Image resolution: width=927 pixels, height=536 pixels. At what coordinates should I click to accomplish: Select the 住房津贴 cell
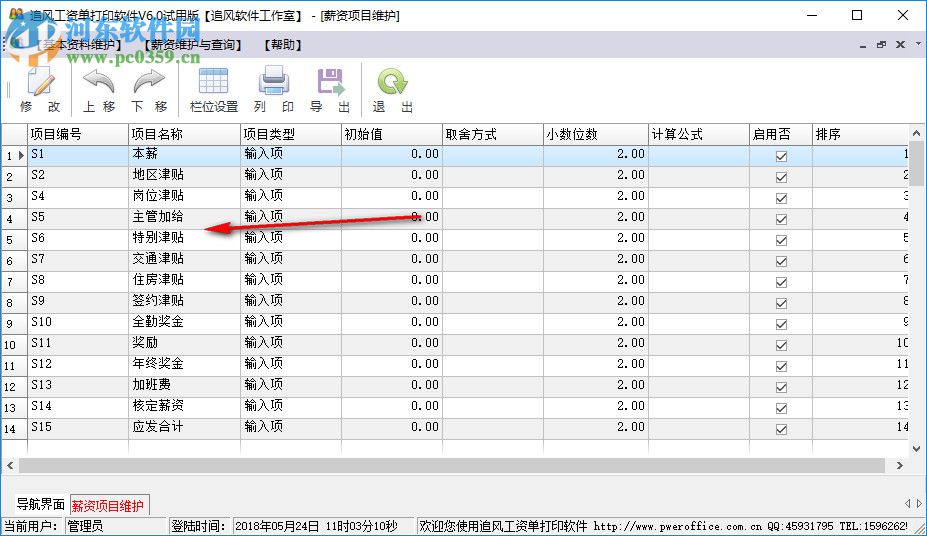click(184, 280)
